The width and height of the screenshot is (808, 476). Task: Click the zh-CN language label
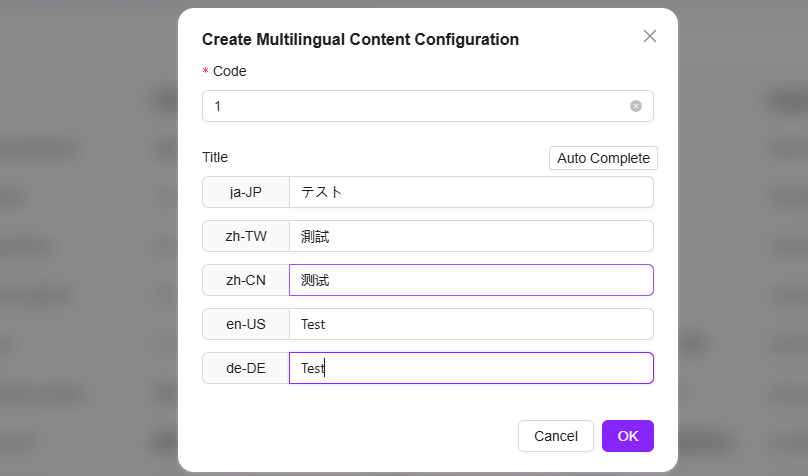[246, 280]
